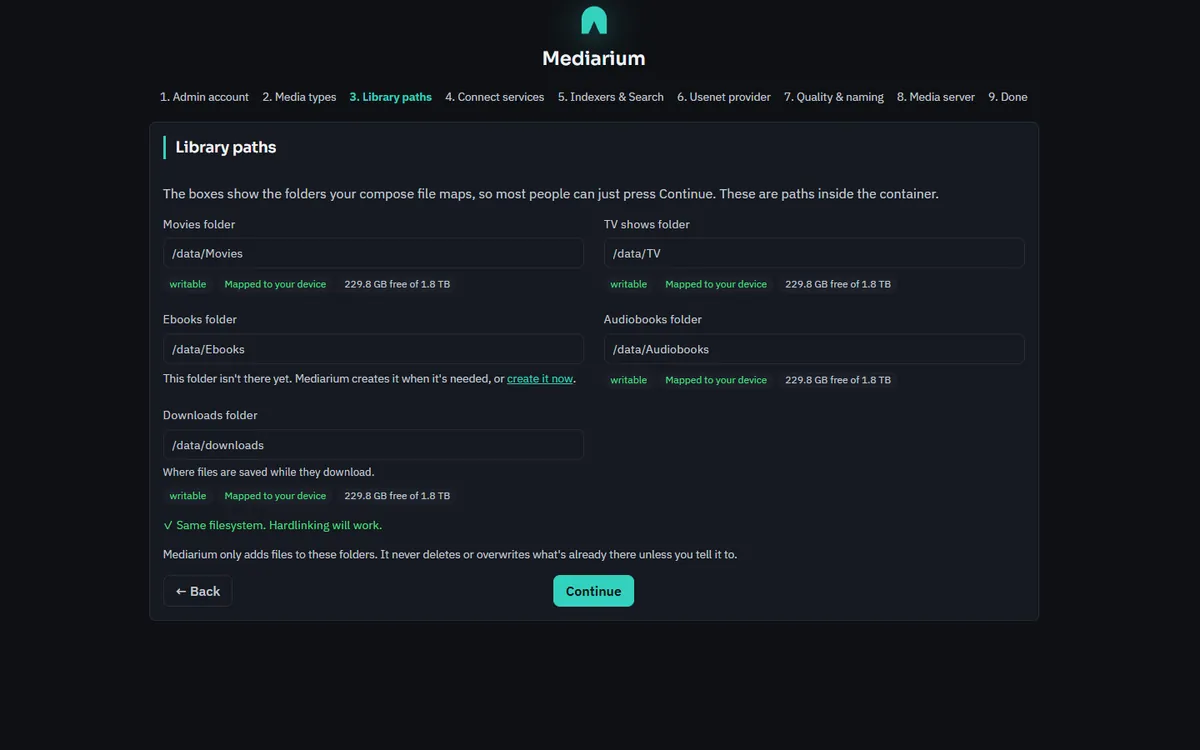The image size is (1200, 750).
Task: Click "229.8 GB free" under Movies folder
Action: coord(397,284)
